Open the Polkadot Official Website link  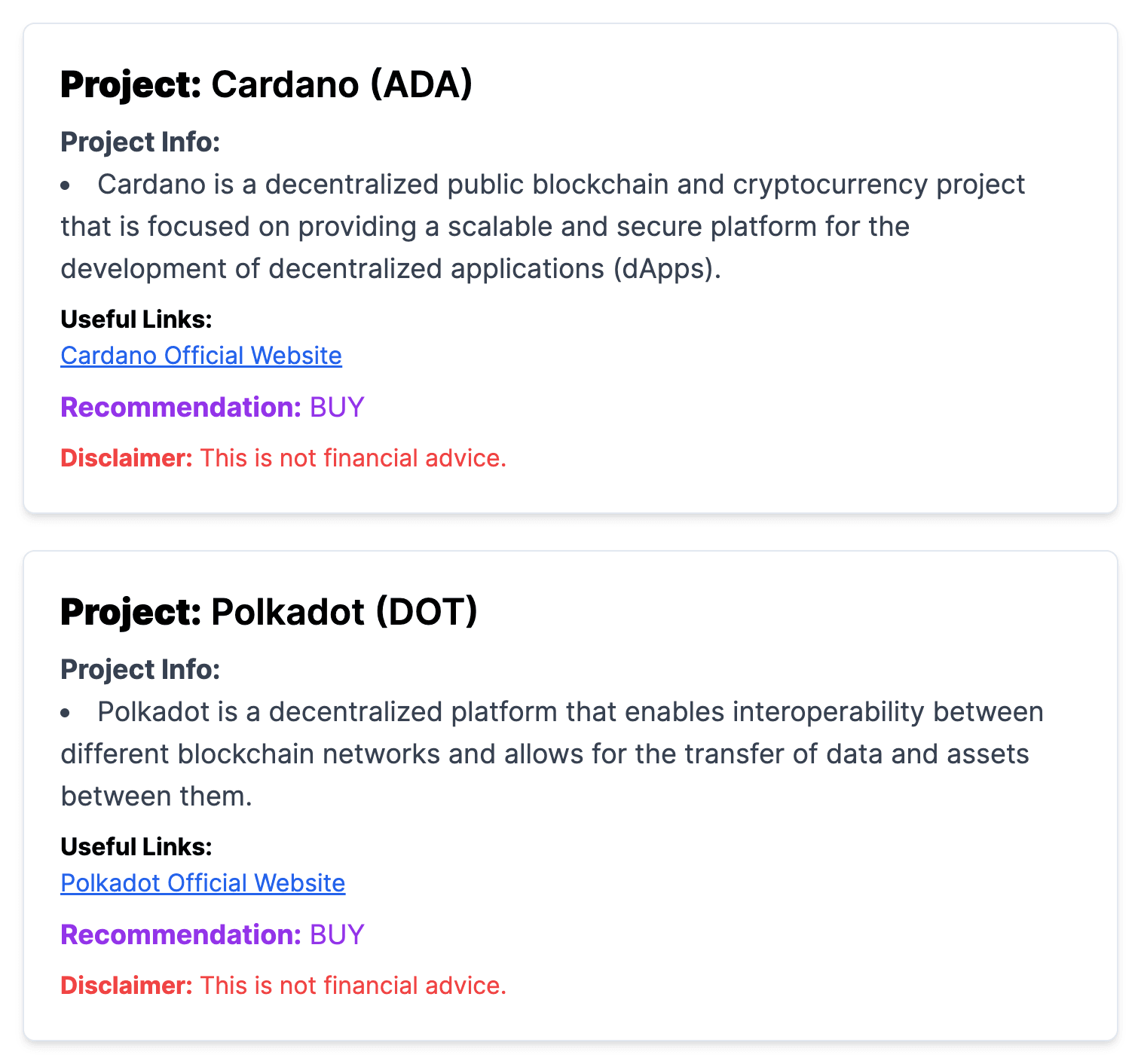[x=203, y=883]
